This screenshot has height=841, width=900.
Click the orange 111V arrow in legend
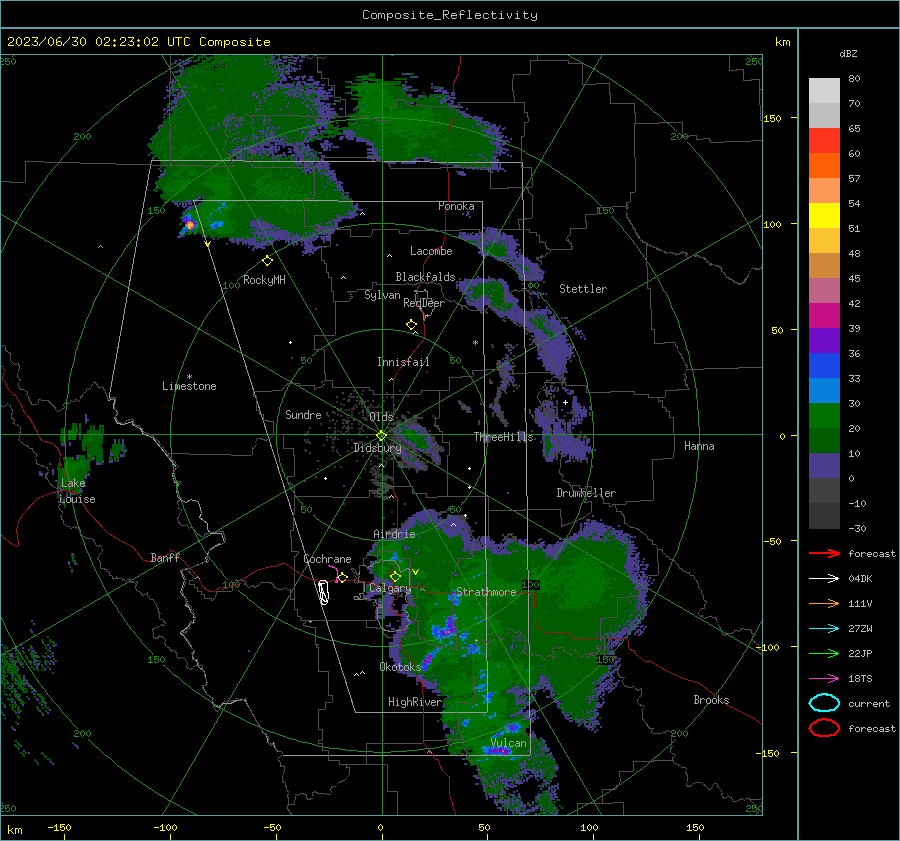tap(824, 603)
